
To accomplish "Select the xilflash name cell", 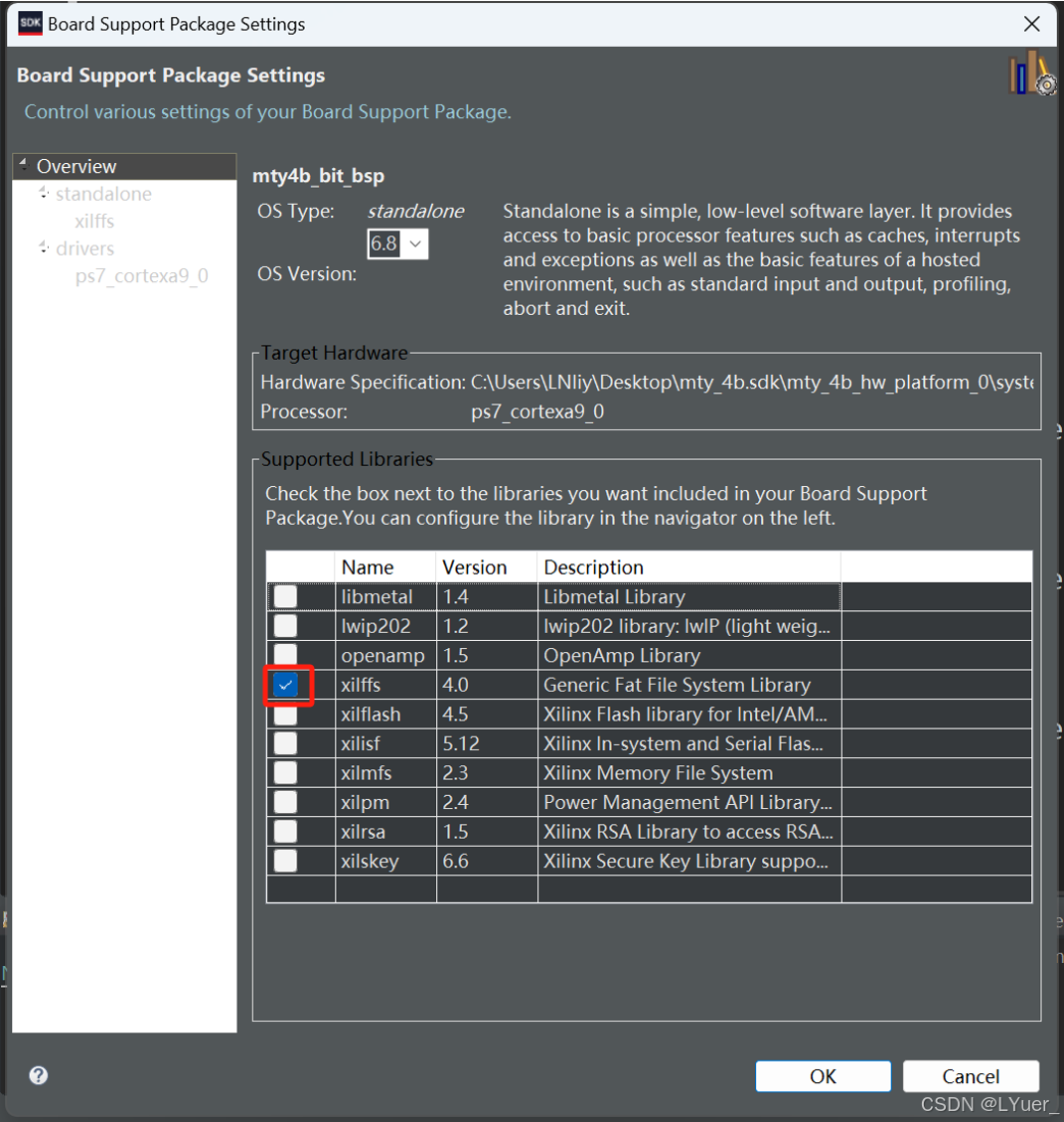I will [x=384, y=715].
